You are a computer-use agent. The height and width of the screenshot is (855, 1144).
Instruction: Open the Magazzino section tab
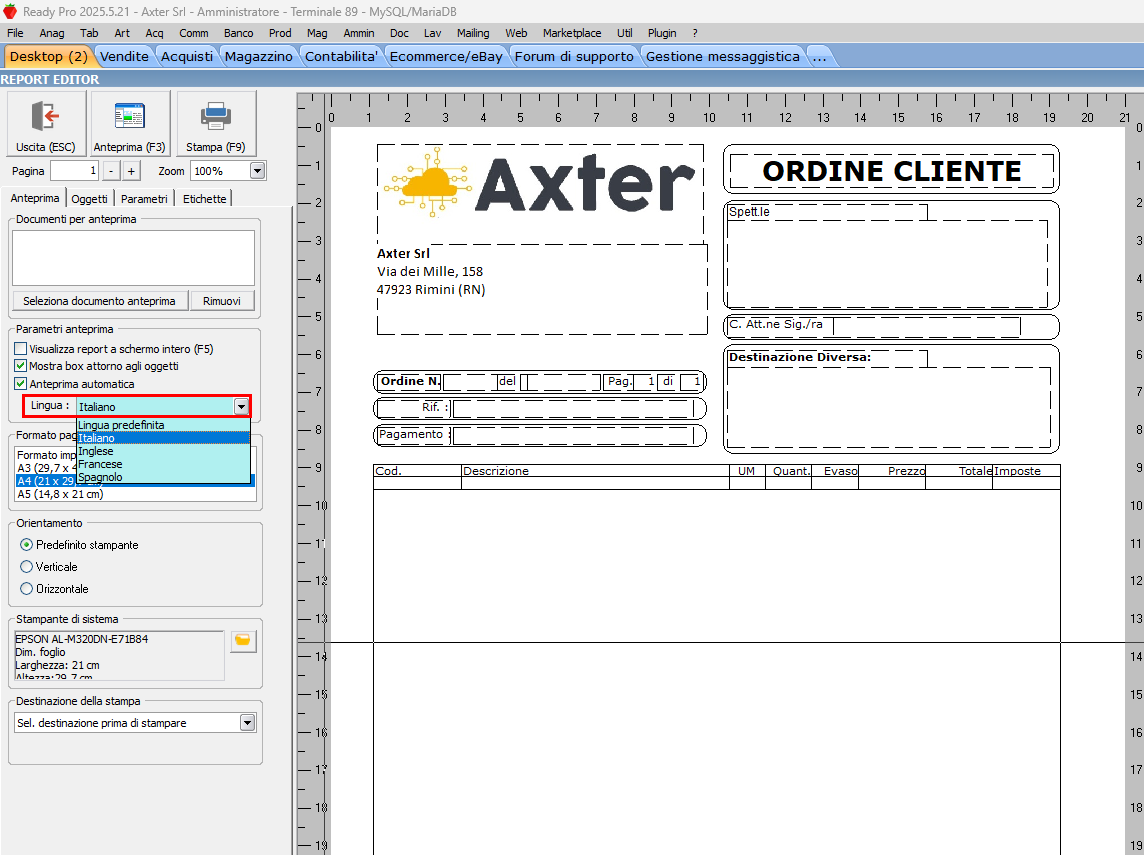point(258,56)
